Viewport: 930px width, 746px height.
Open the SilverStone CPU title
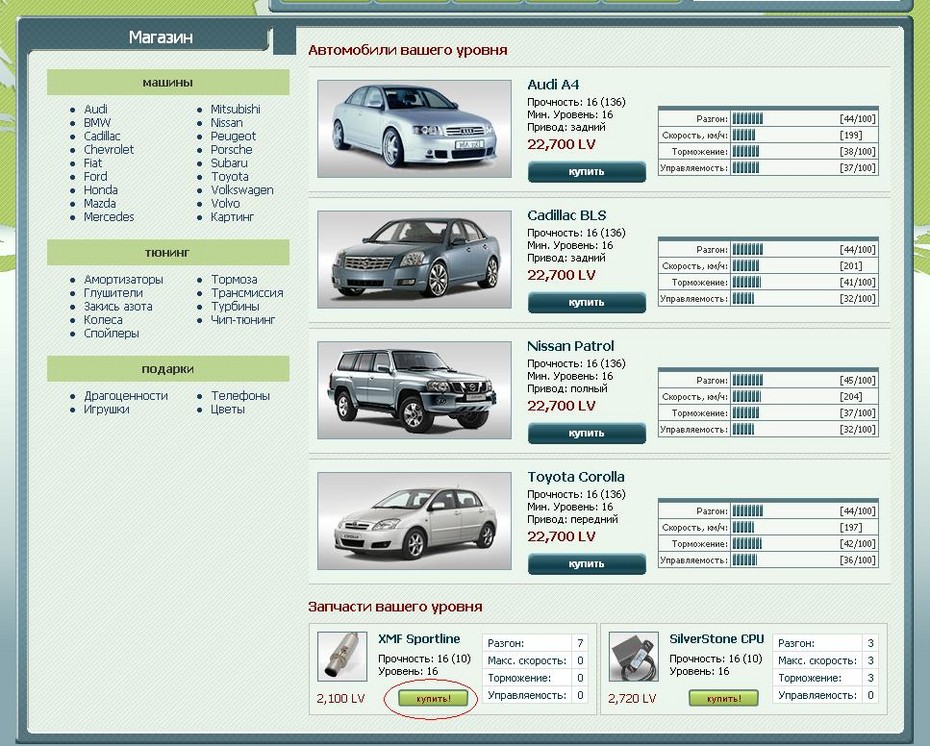(x=716, y=639)
